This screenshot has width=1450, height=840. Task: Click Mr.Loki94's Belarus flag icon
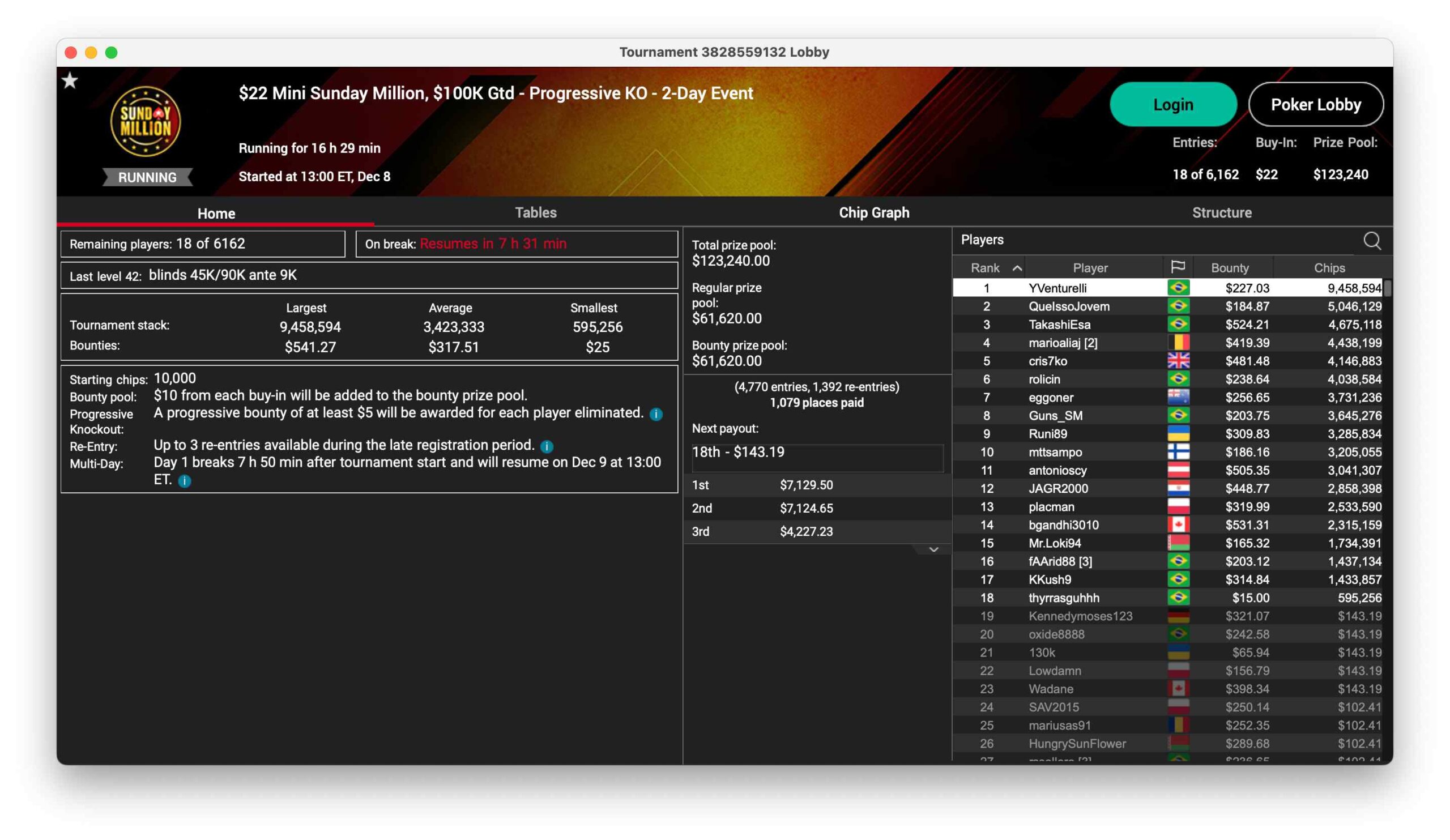tap(1179, 543)
